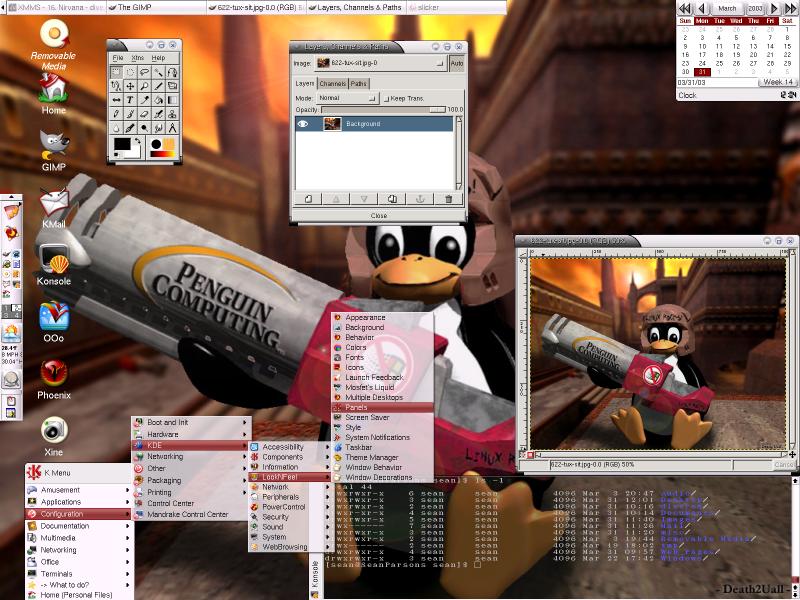Choose Panels in the LookNFeel menu
The image size is (800, 600).
pos(382,407)
